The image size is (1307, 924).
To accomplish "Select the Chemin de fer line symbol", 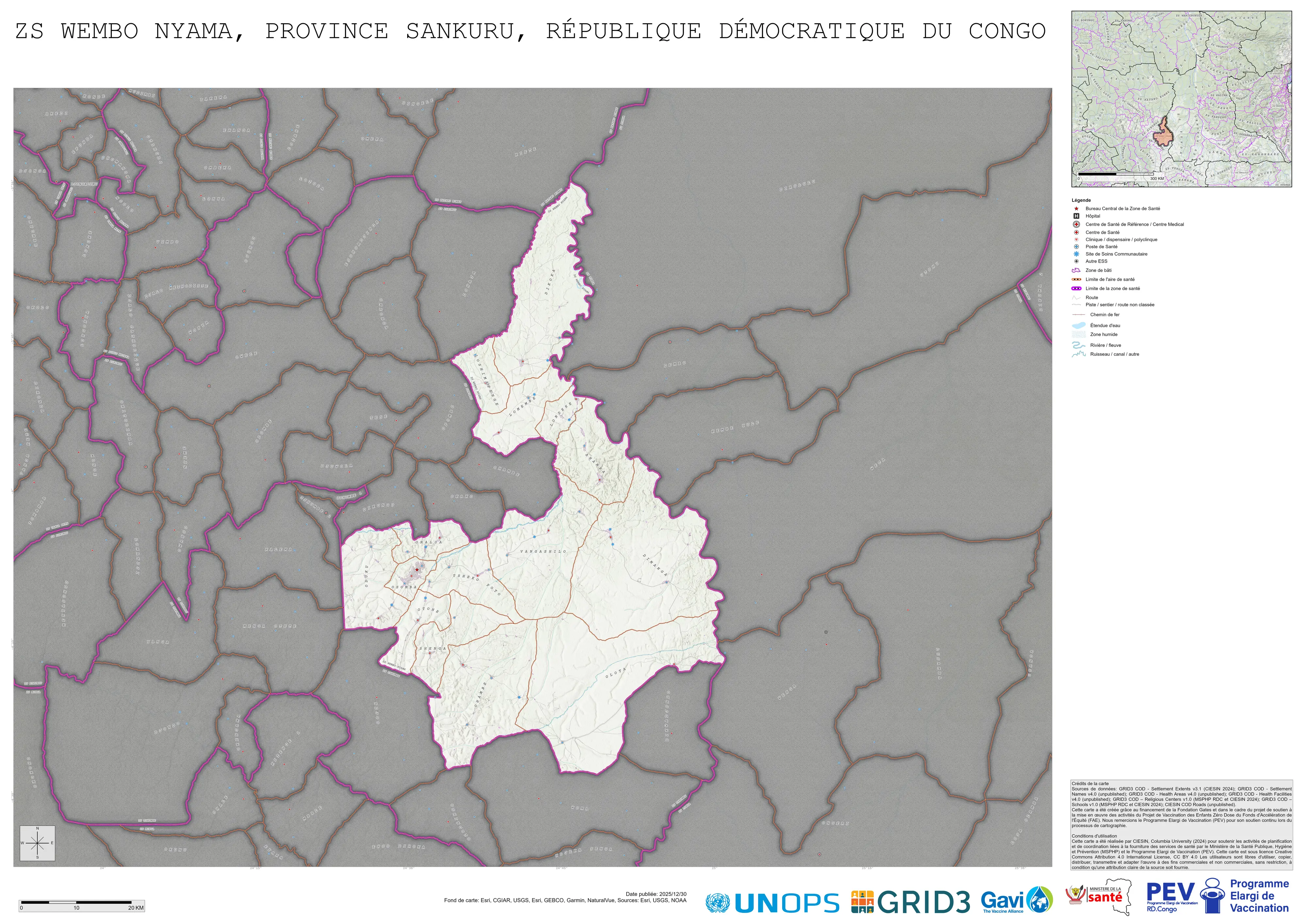I will tap(1078, 315).
